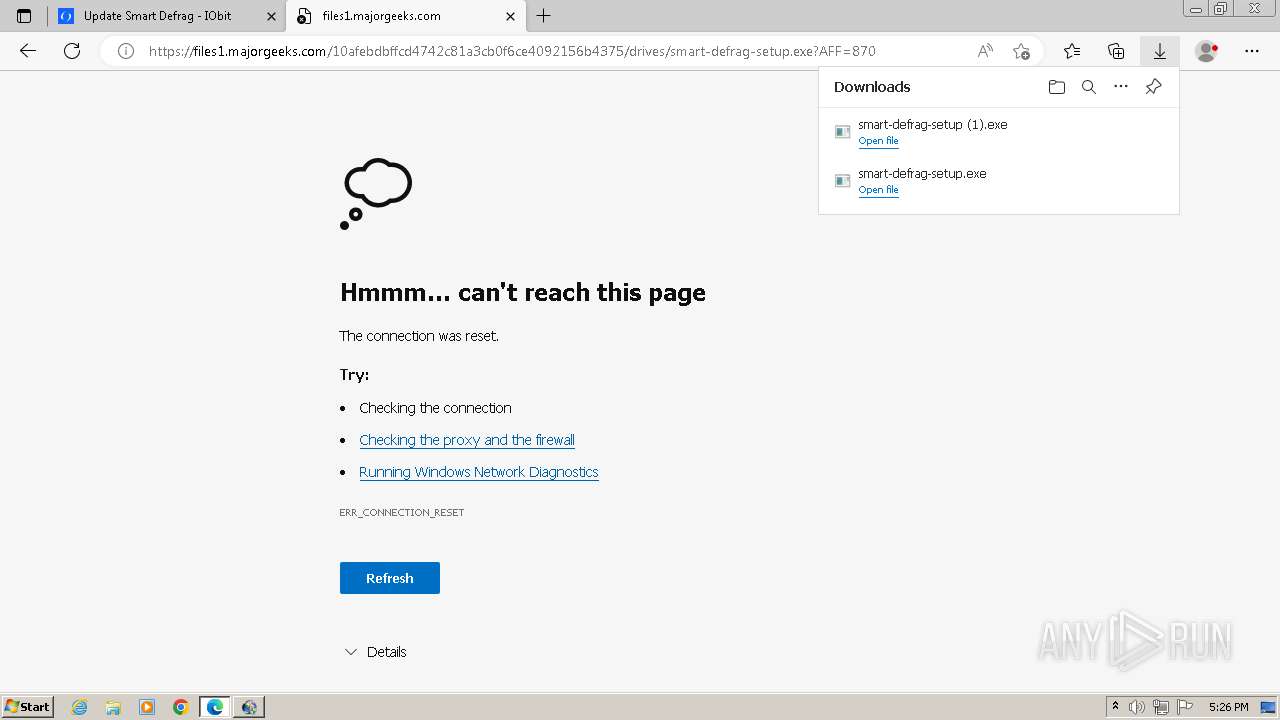Open the Favorites list icon

pos(1072,51)
